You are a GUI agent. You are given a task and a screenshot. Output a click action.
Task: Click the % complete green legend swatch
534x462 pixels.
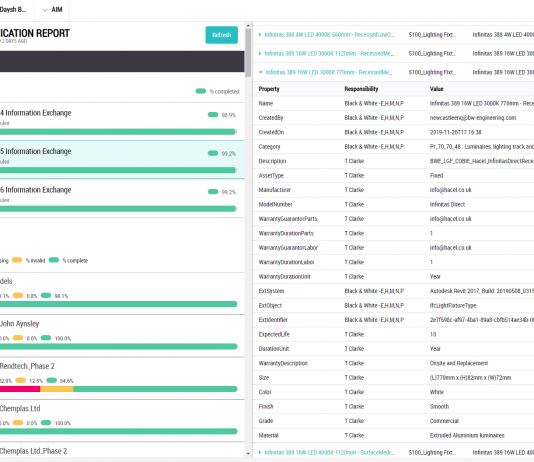[54, 260]
